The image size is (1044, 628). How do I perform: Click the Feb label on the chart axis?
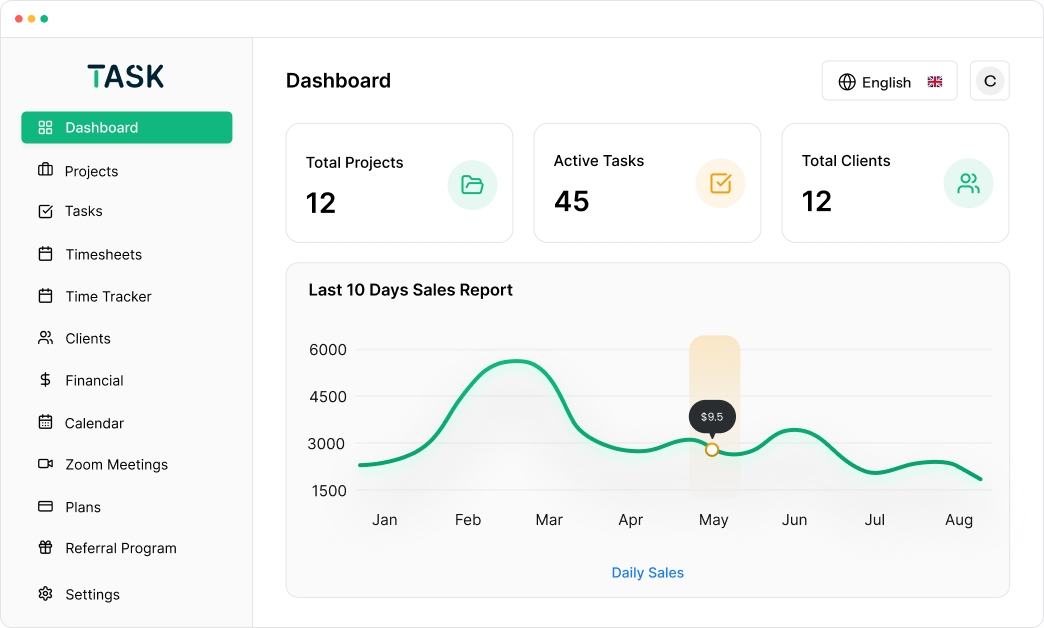tap(467, 519)
